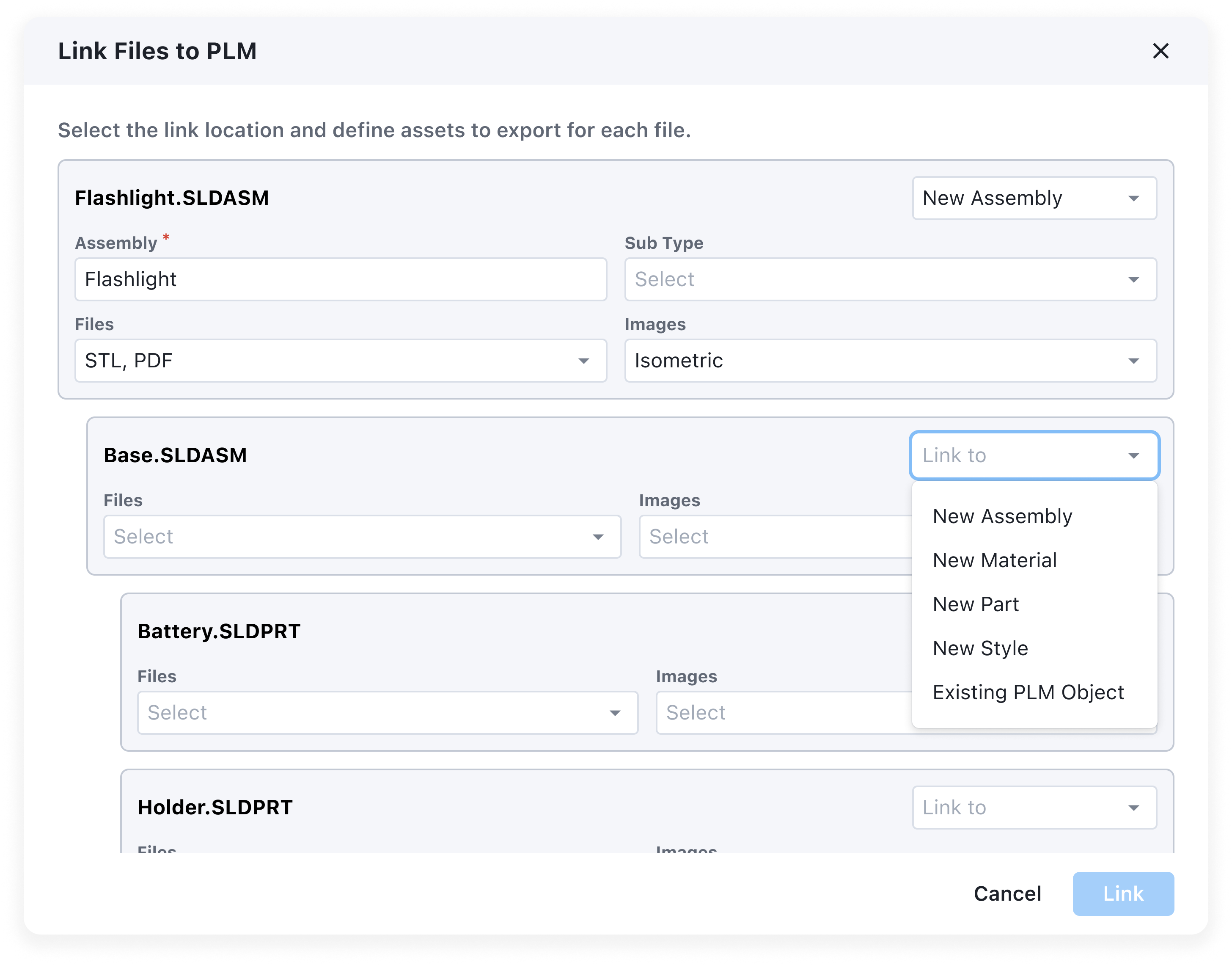Open Images dropdown under Base.SLDASM
Image resolution: width=1232 pixels, height=965 pixels.
773,537
